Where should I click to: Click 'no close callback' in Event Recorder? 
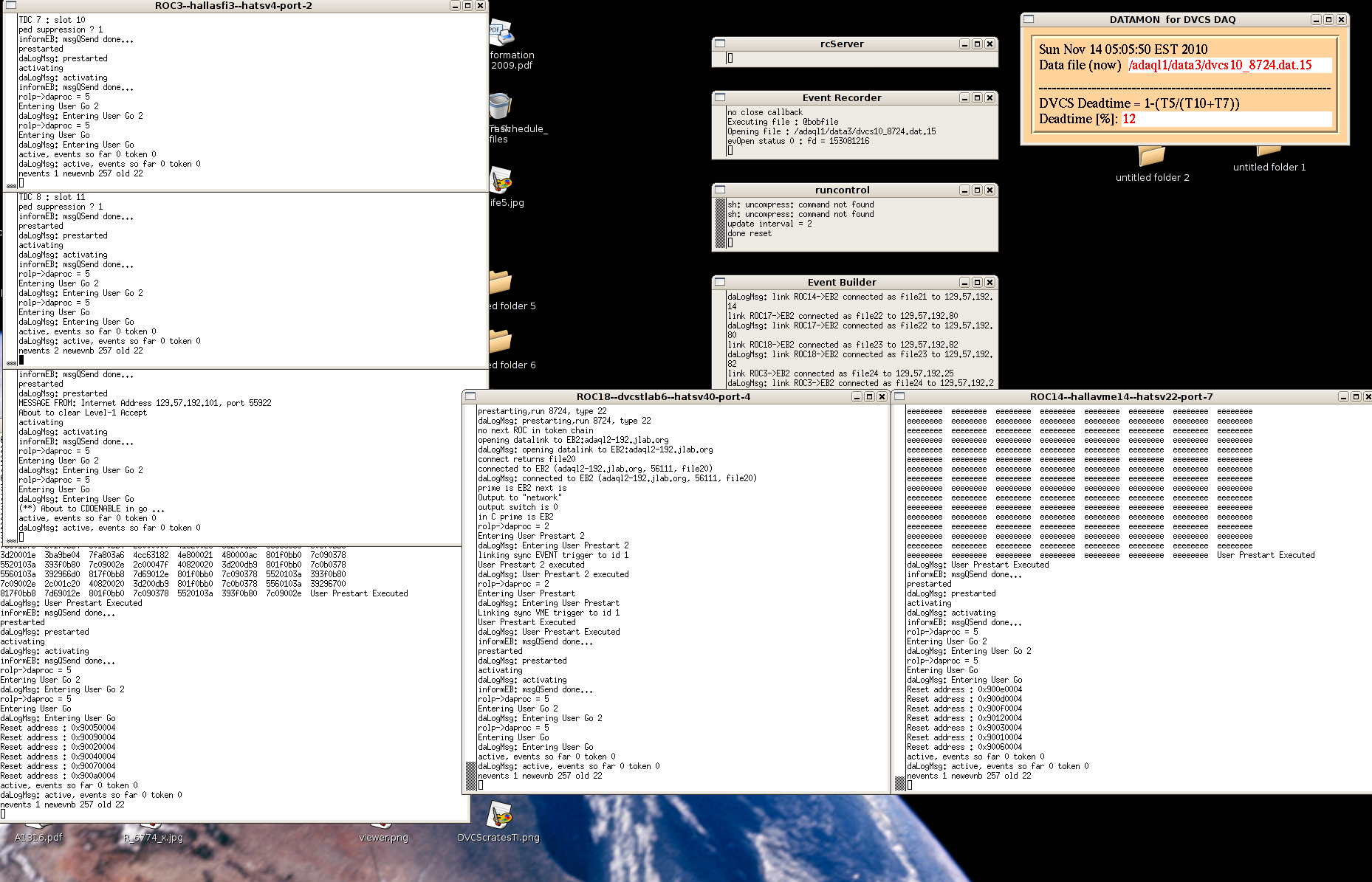pos(765,112)
